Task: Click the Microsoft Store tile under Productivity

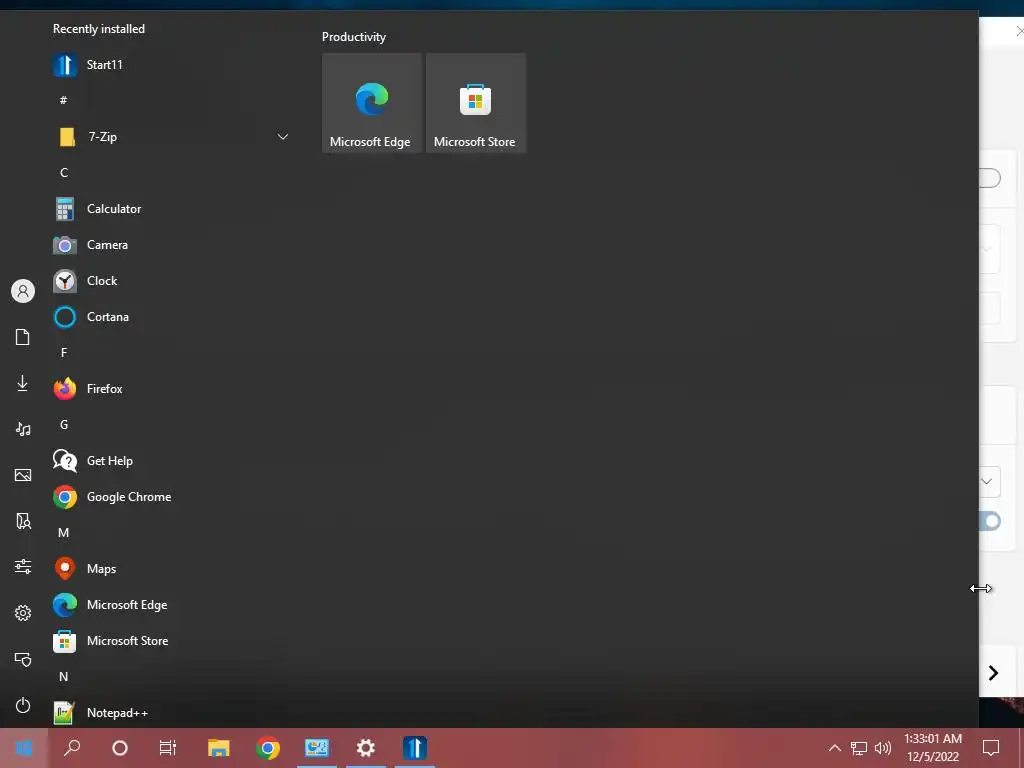Action: [x=475, y=103]
